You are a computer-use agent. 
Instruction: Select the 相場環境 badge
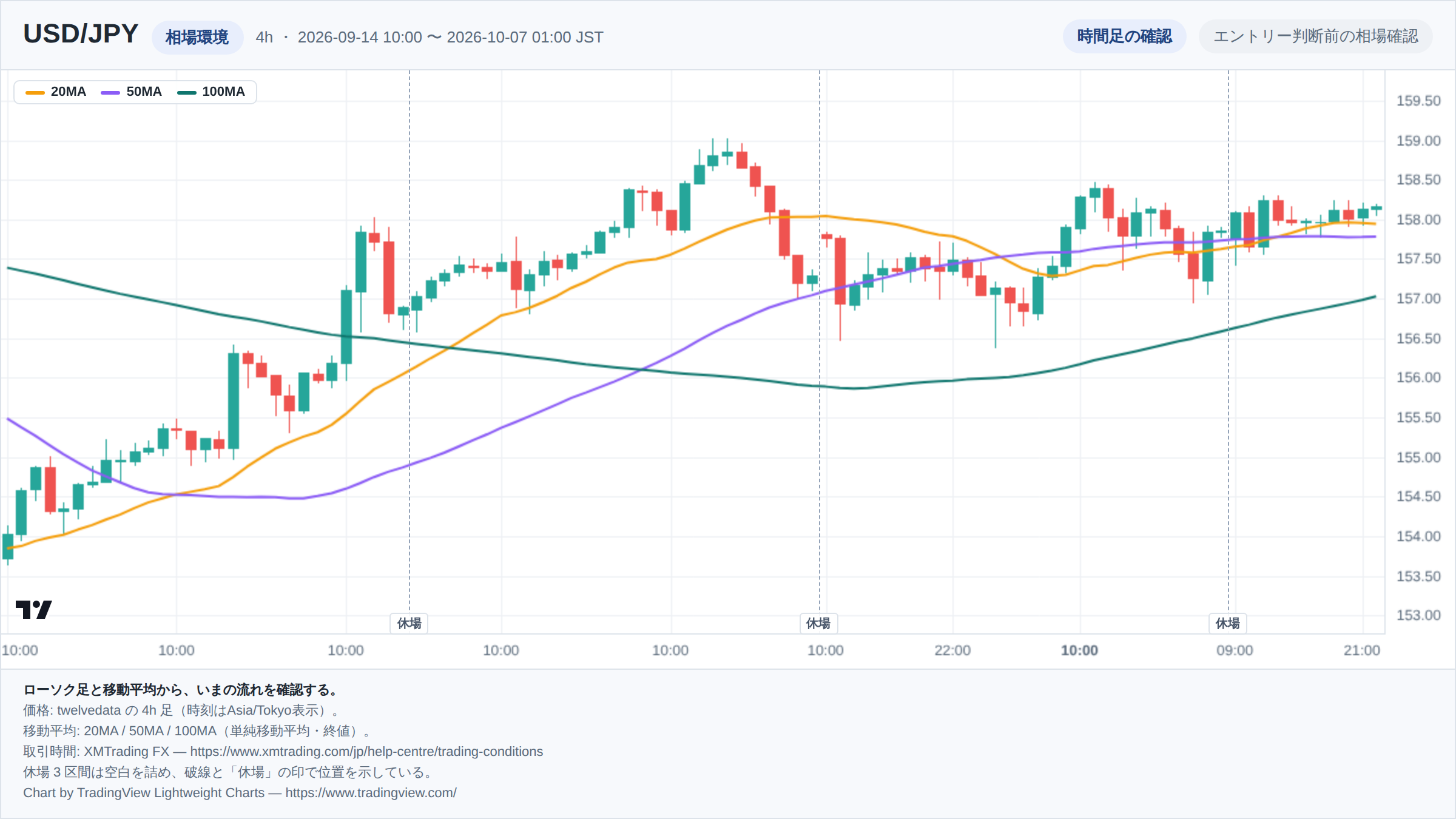(x=197, y=38)
